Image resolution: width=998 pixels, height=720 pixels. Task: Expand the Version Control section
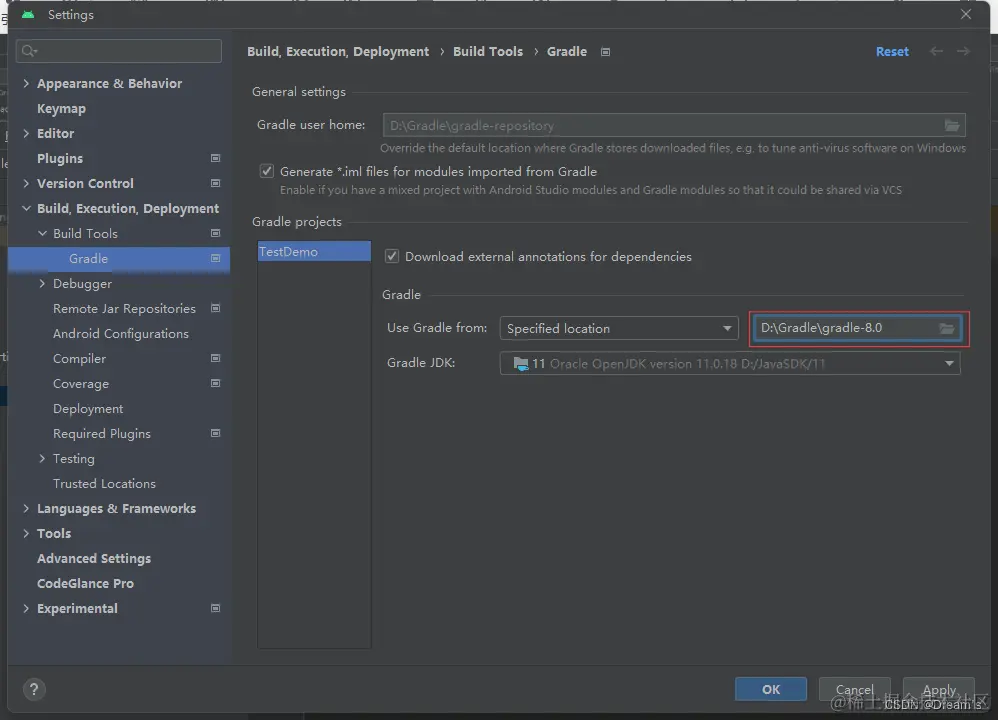pos(26,183)
